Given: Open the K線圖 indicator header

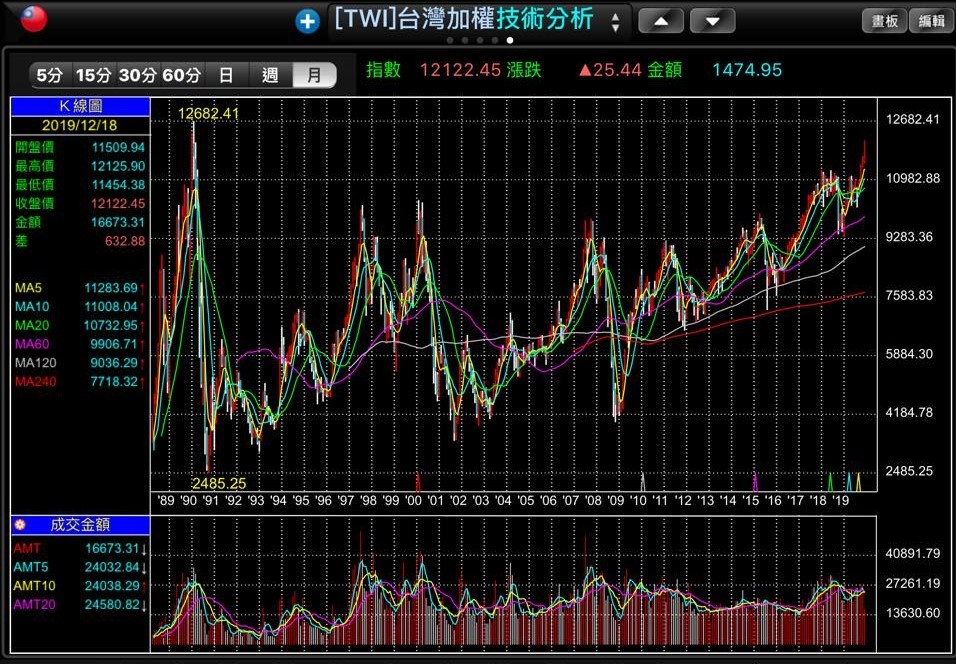Looking at the screenshot, I should pyautogui.click(x=80, y=105).
